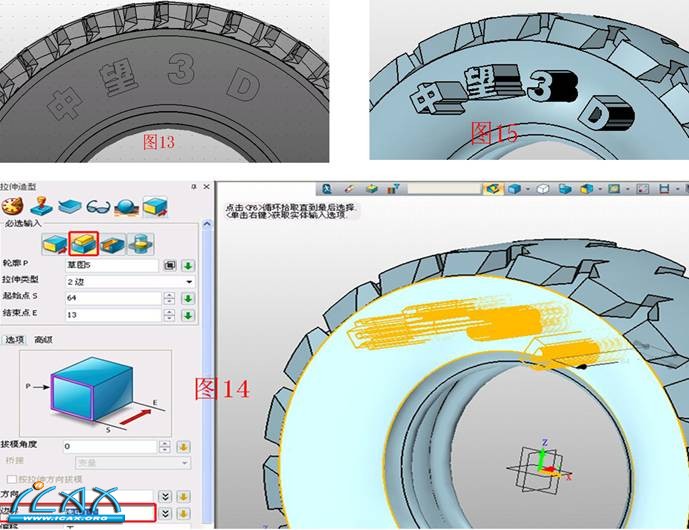689x530 pixels.
Task: Click the yellow arrow beside the boundary field
Action: (x=183, y=513)
